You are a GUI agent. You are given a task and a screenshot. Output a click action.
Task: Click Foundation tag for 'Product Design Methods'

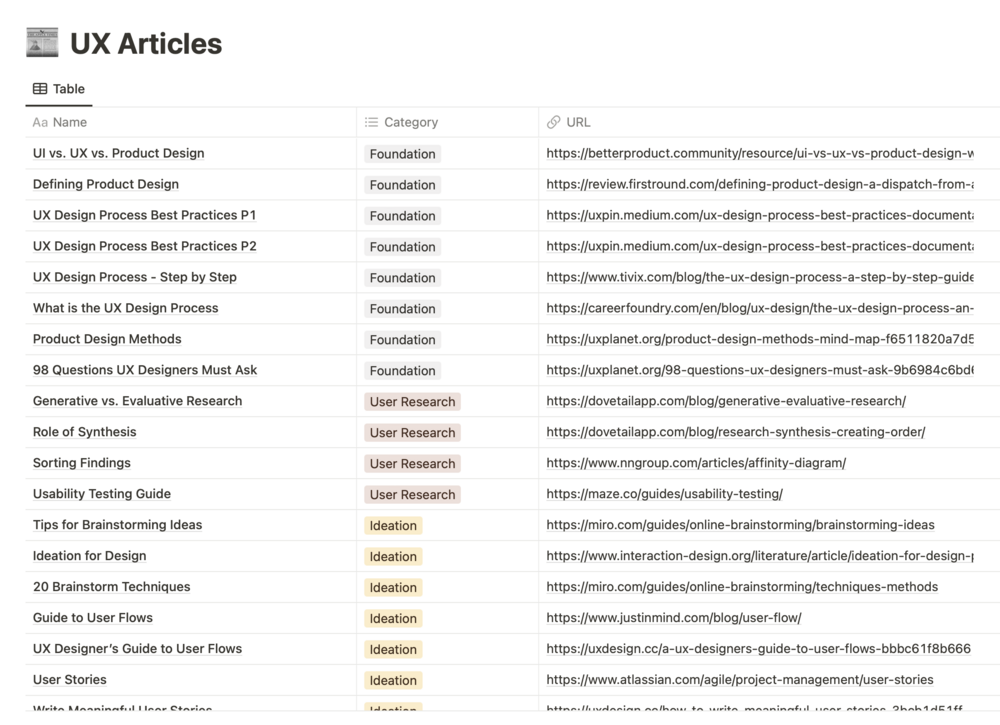coord(402,340)
